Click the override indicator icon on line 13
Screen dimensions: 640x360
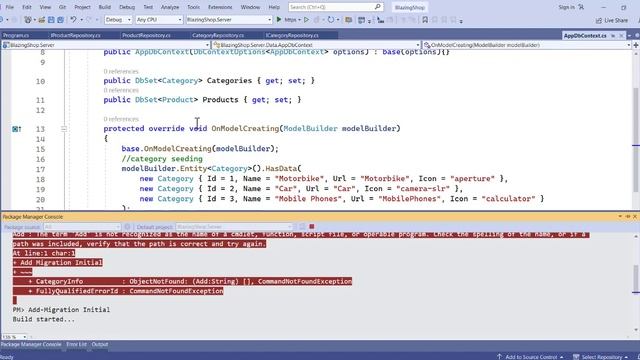tap(16, 129)
